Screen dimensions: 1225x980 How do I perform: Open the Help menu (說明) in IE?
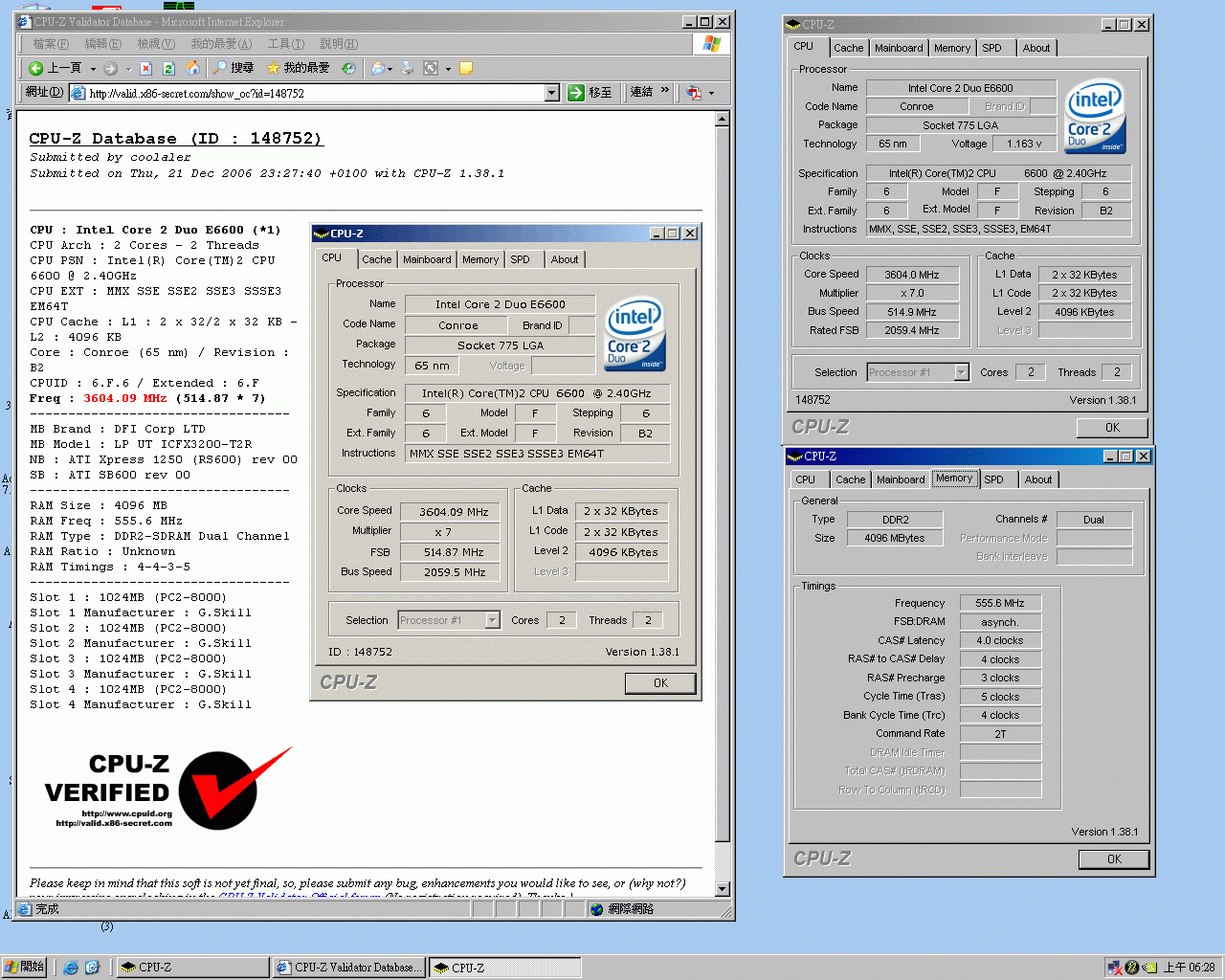click(x=339, y=44)
